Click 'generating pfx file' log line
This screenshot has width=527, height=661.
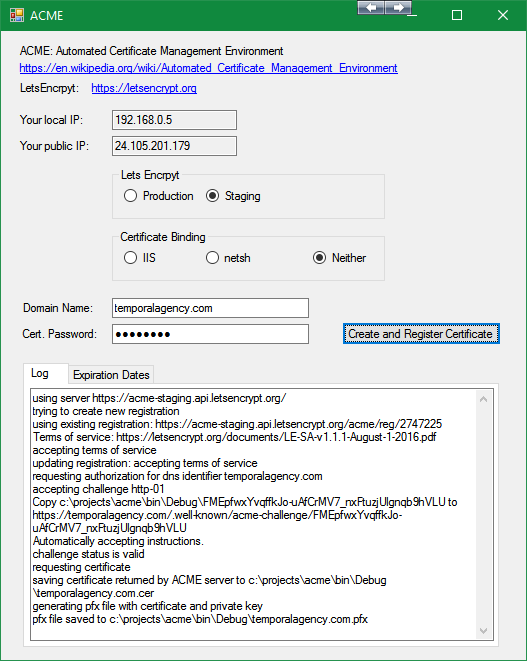148,606
